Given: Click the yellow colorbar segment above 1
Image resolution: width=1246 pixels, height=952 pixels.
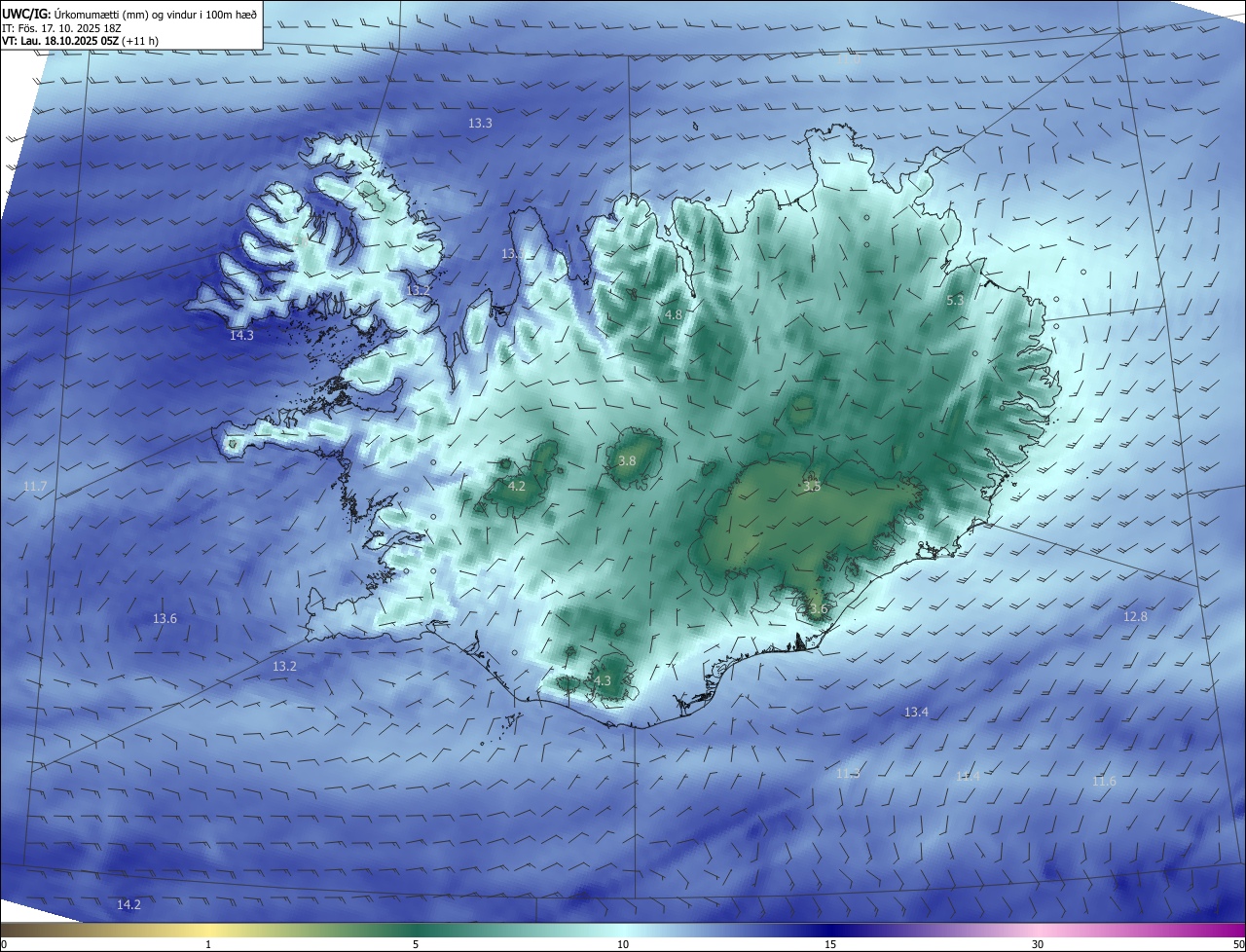Looking at the screenshot, I should point(208,930).
